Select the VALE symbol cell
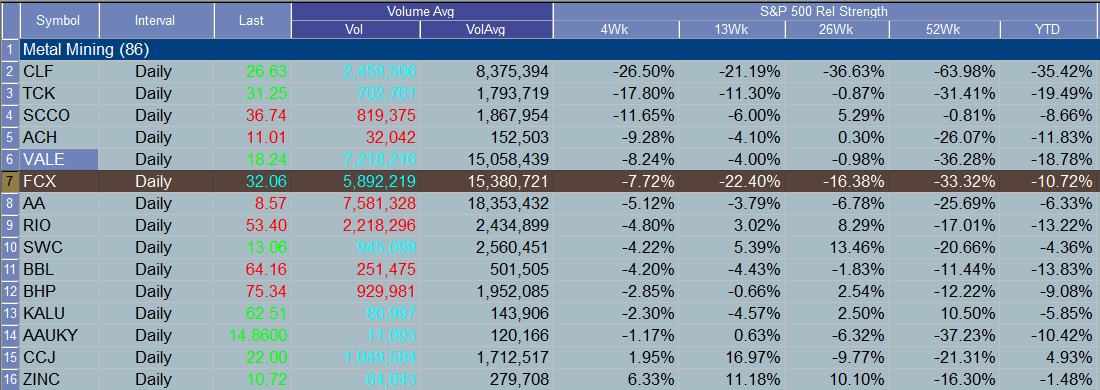 pos(58,159)
